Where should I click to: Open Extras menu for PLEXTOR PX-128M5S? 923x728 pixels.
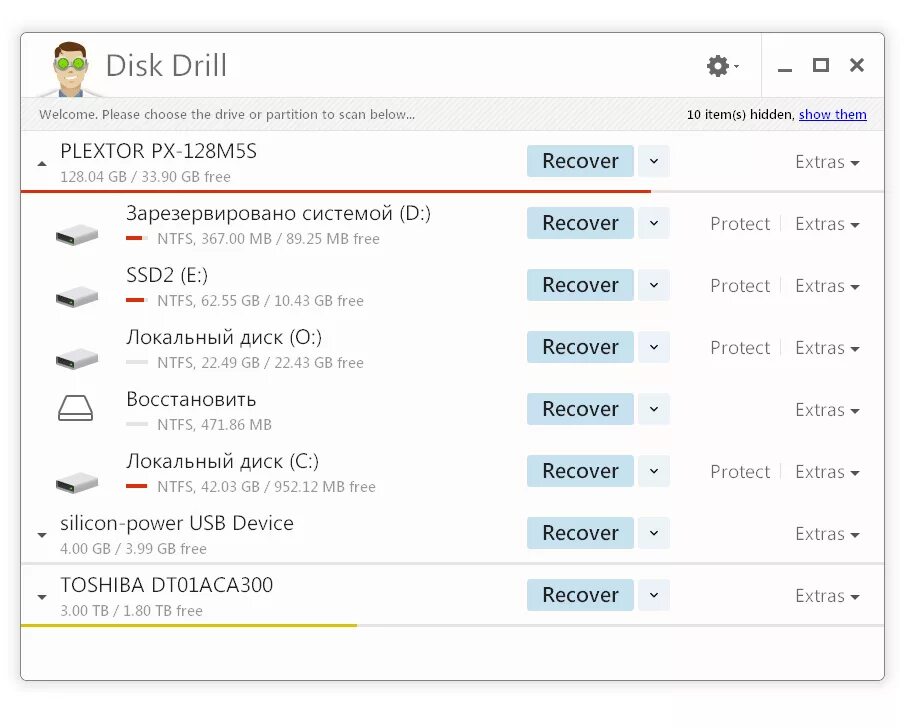tap(827, 162)
